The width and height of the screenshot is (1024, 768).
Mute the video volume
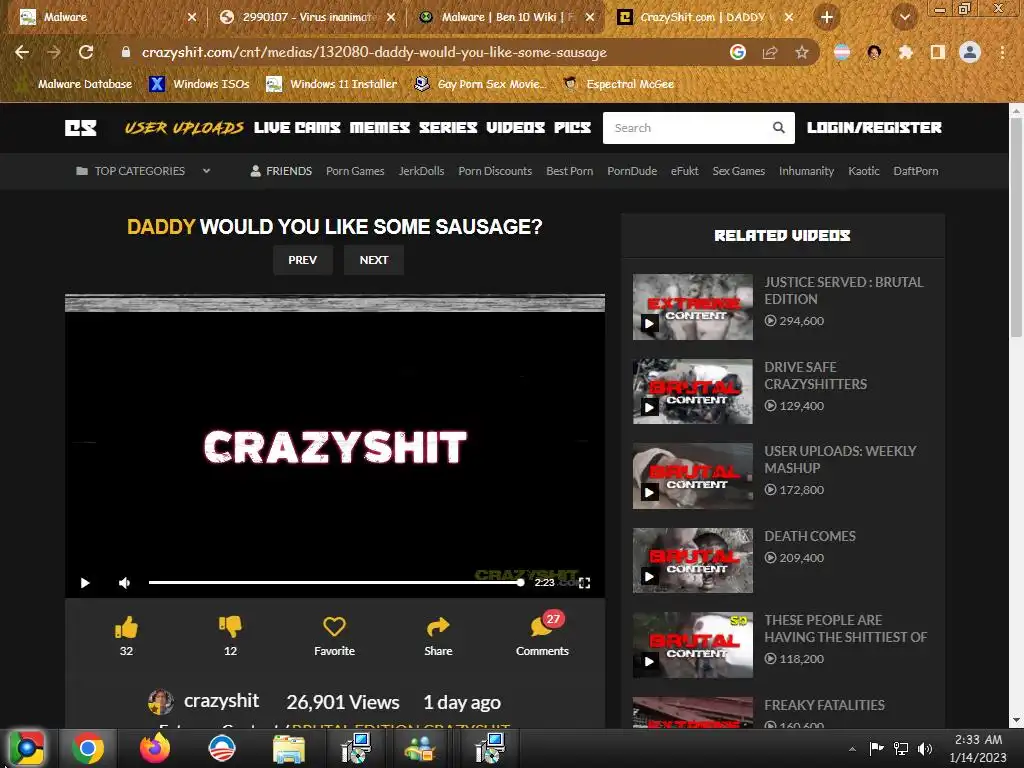pos(125,583)
